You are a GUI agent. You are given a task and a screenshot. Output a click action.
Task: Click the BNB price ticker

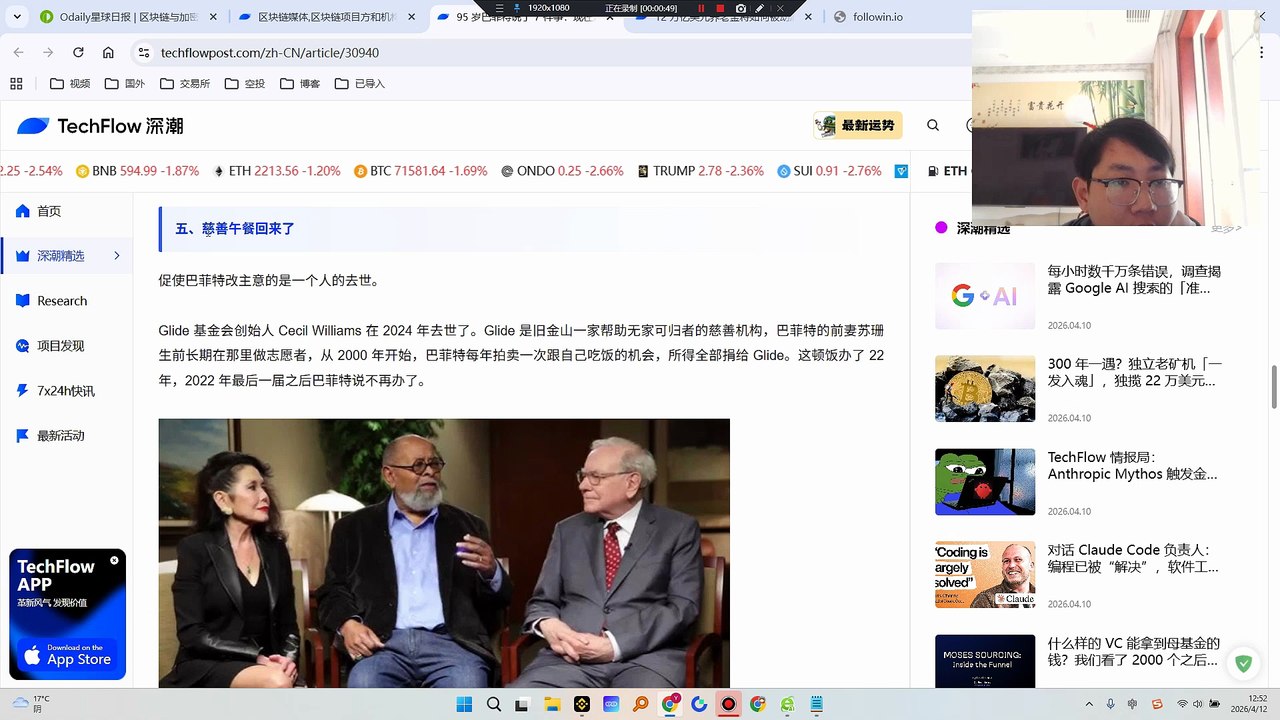pos(137,171)
